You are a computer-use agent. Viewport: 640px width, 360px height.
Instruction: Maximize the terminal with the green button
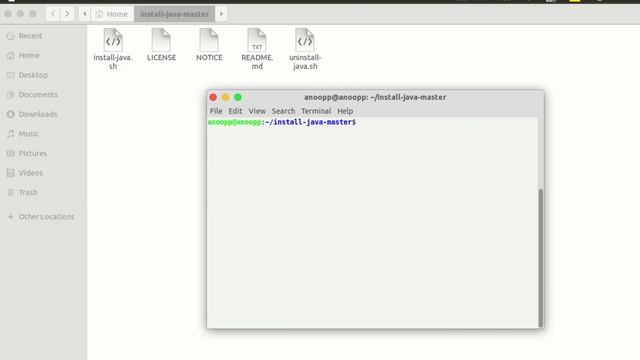point(238,97)
